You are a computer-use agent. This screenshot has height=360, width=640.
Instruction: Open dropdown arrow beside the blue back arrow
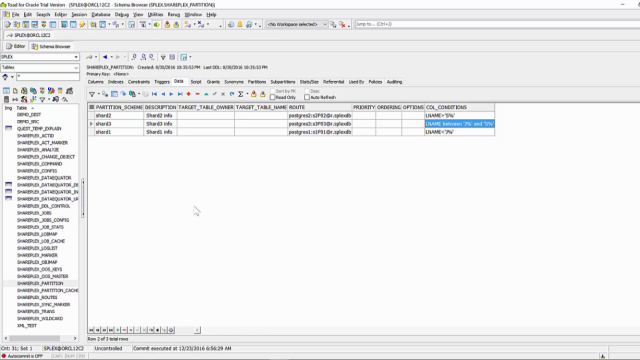click(x=111, y=57)
